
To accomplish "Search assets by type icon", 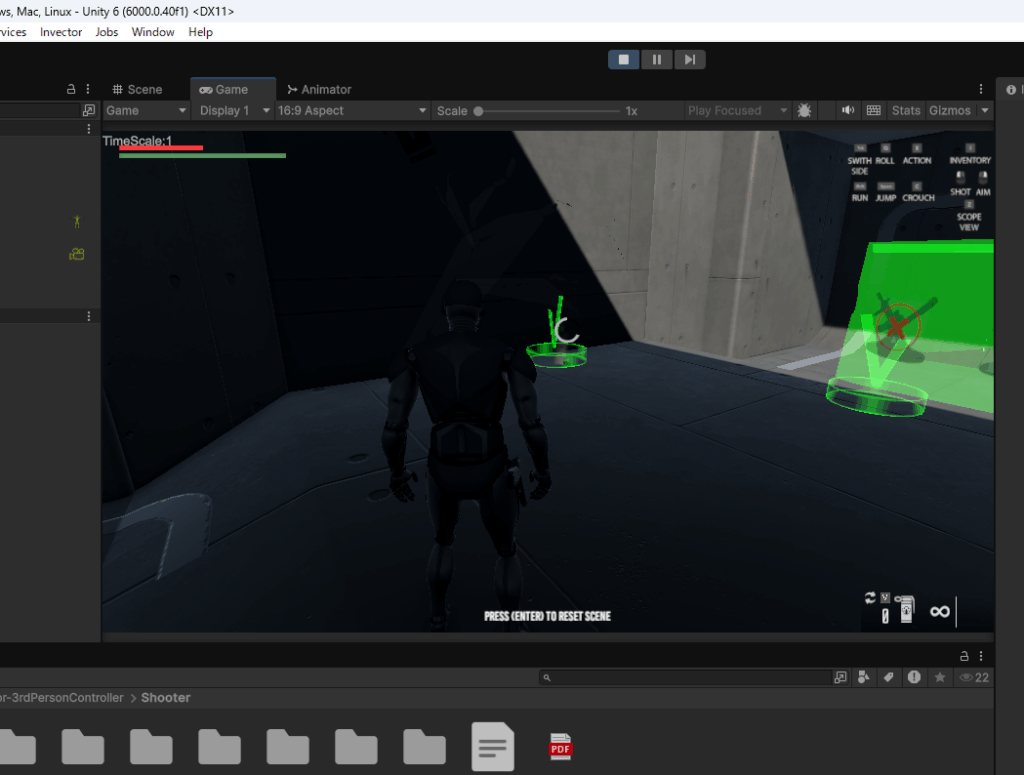I will coord(863,678).
